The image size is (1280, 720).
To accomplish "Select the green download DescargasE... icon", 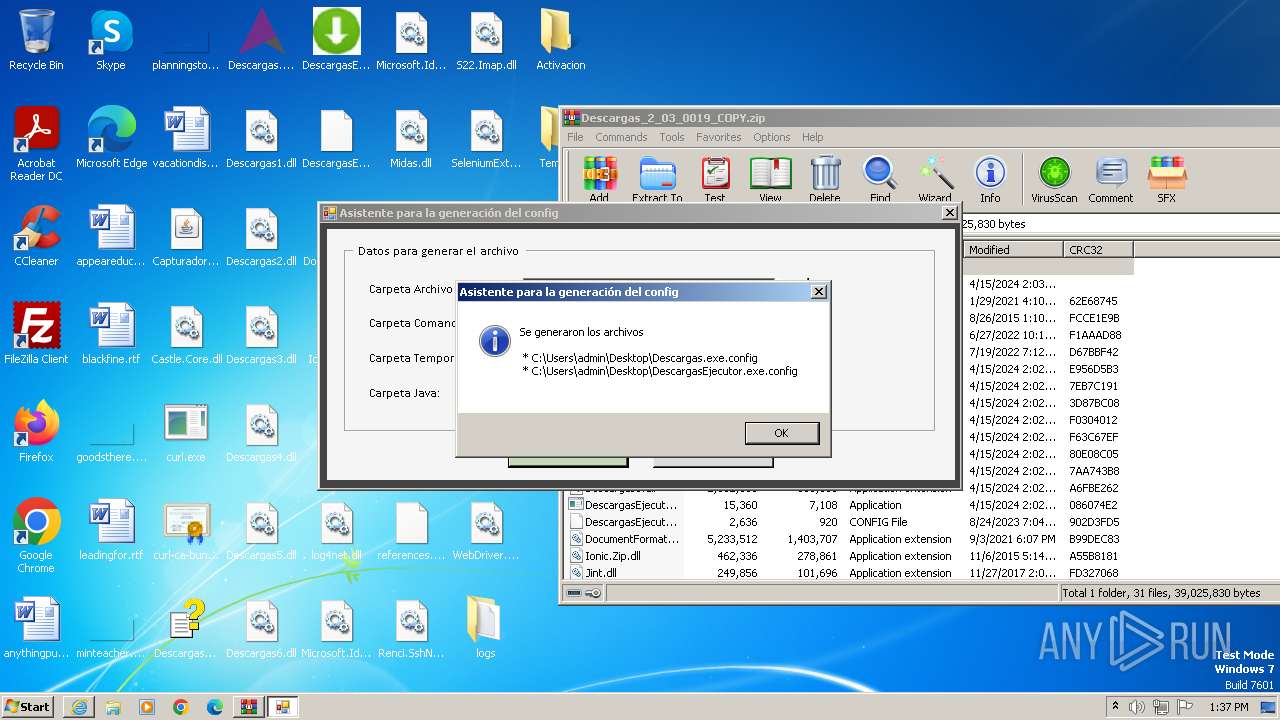I will (336, 41).
